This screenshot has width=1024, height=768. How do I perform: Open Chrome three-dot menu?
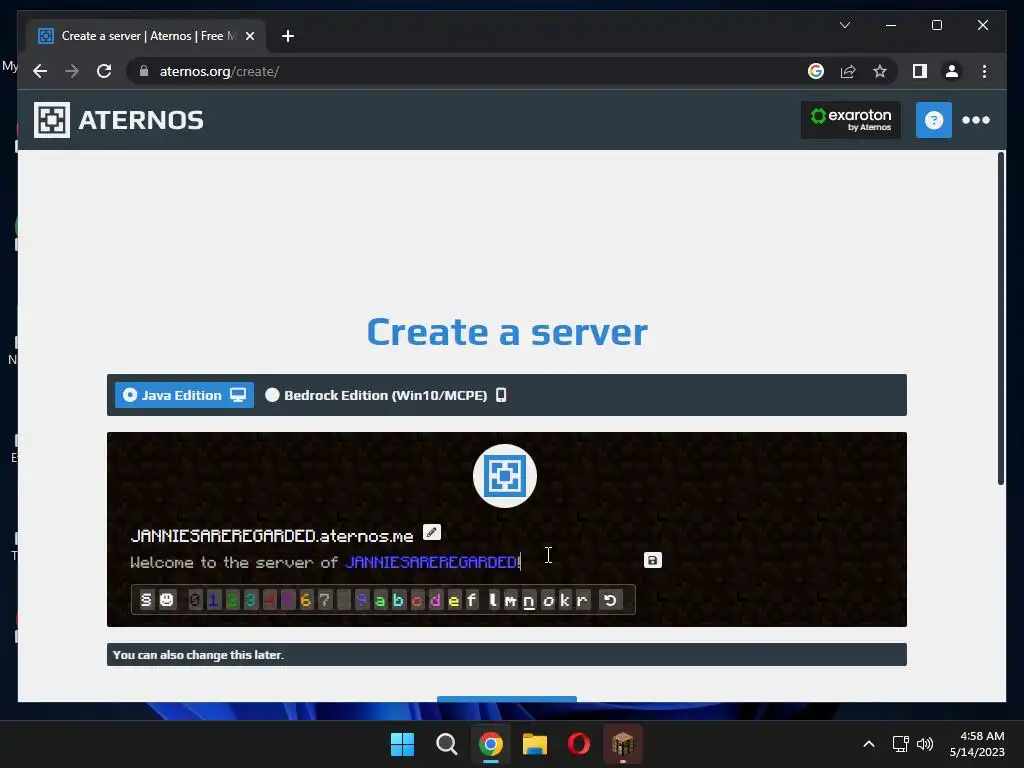[x=984, y=71]
